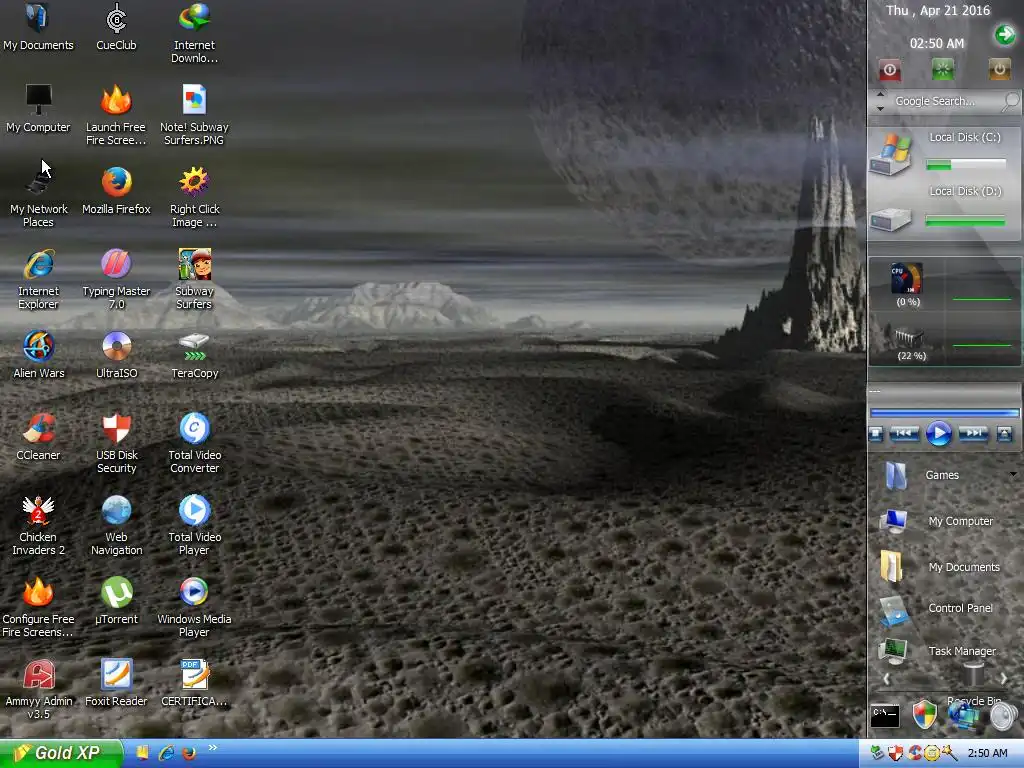Select the Windows Media Player desktop icon
The width and height of the screenshot is (1024, 768).
(194, 607)
